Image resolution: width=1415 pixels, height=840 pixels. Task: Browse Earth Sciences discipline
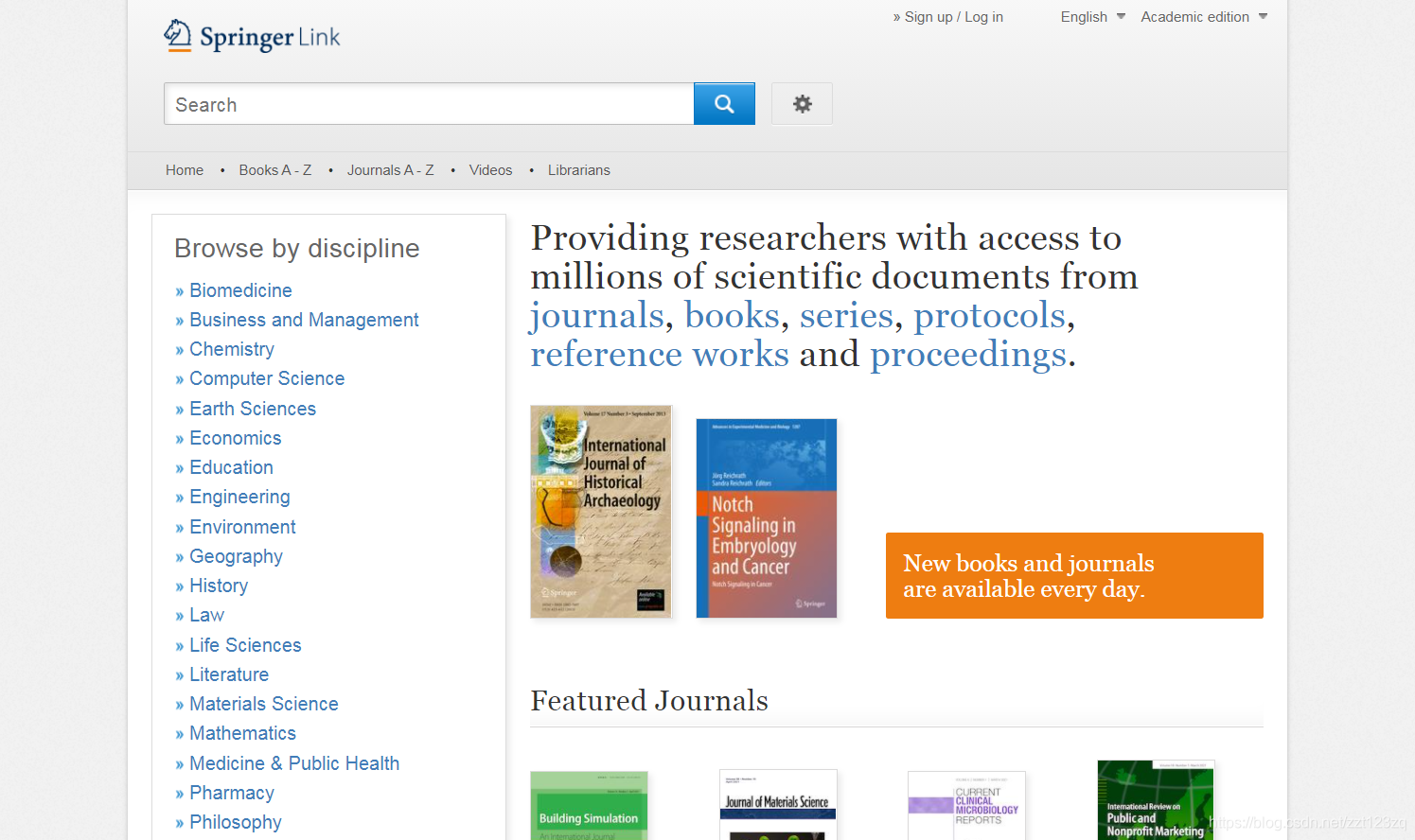pos(253,409)
